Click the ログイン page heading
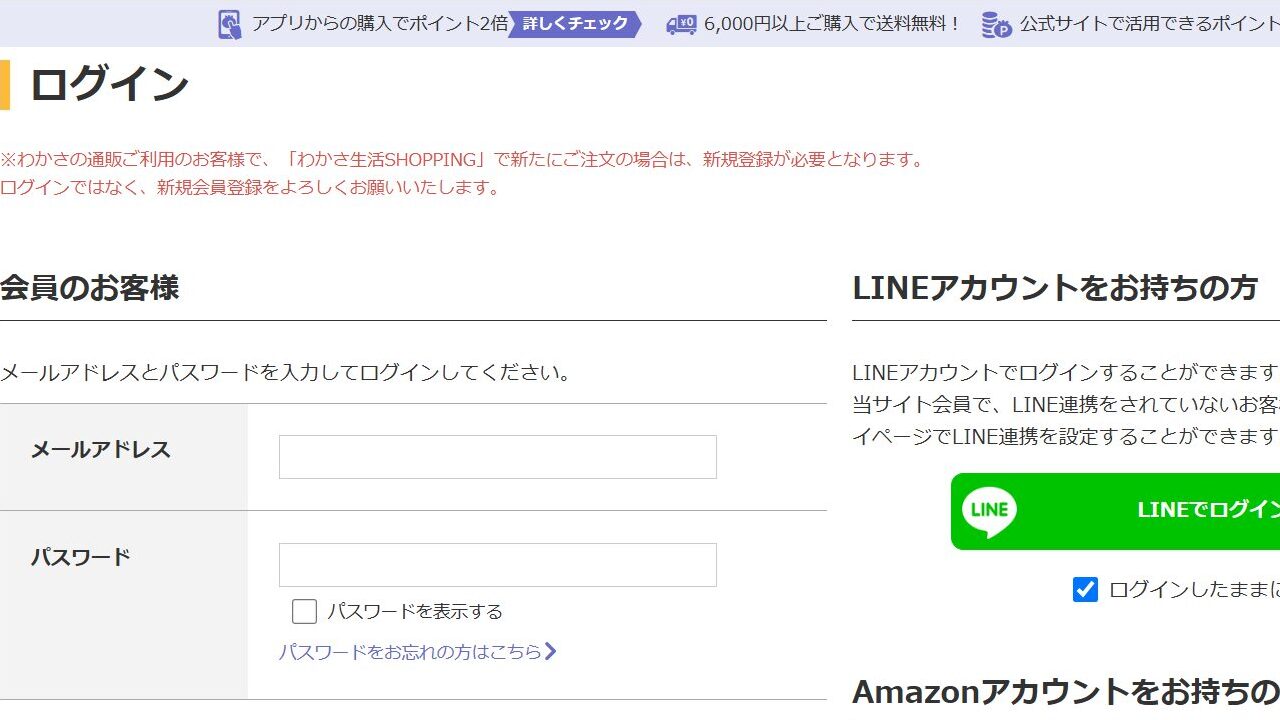The width and height of the screenshot is (1280, 720). 109,84
